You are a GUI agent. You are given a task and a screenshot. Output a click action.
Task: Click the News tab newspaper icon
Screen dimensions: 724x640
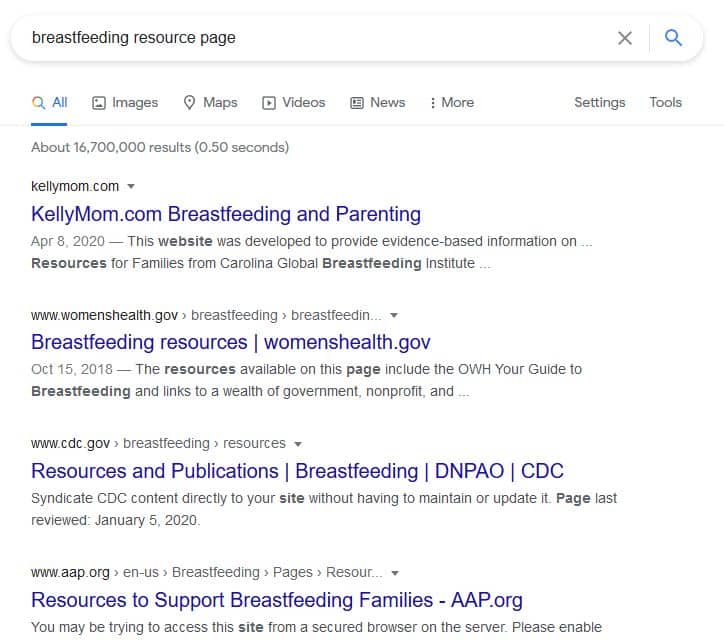pos(357,102)
